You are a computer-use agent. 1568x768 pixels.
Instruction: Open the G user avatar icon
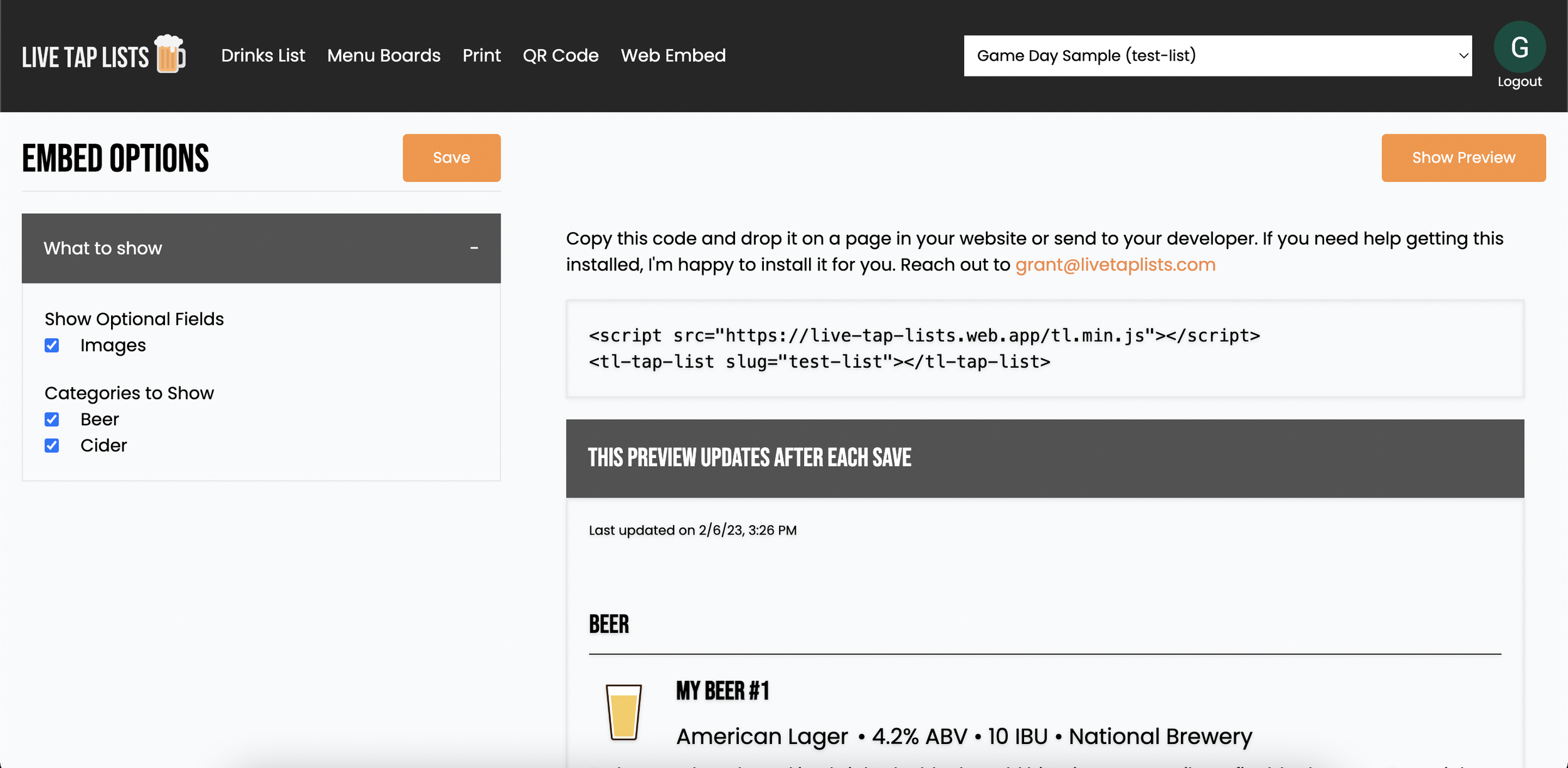point(1519,47)
